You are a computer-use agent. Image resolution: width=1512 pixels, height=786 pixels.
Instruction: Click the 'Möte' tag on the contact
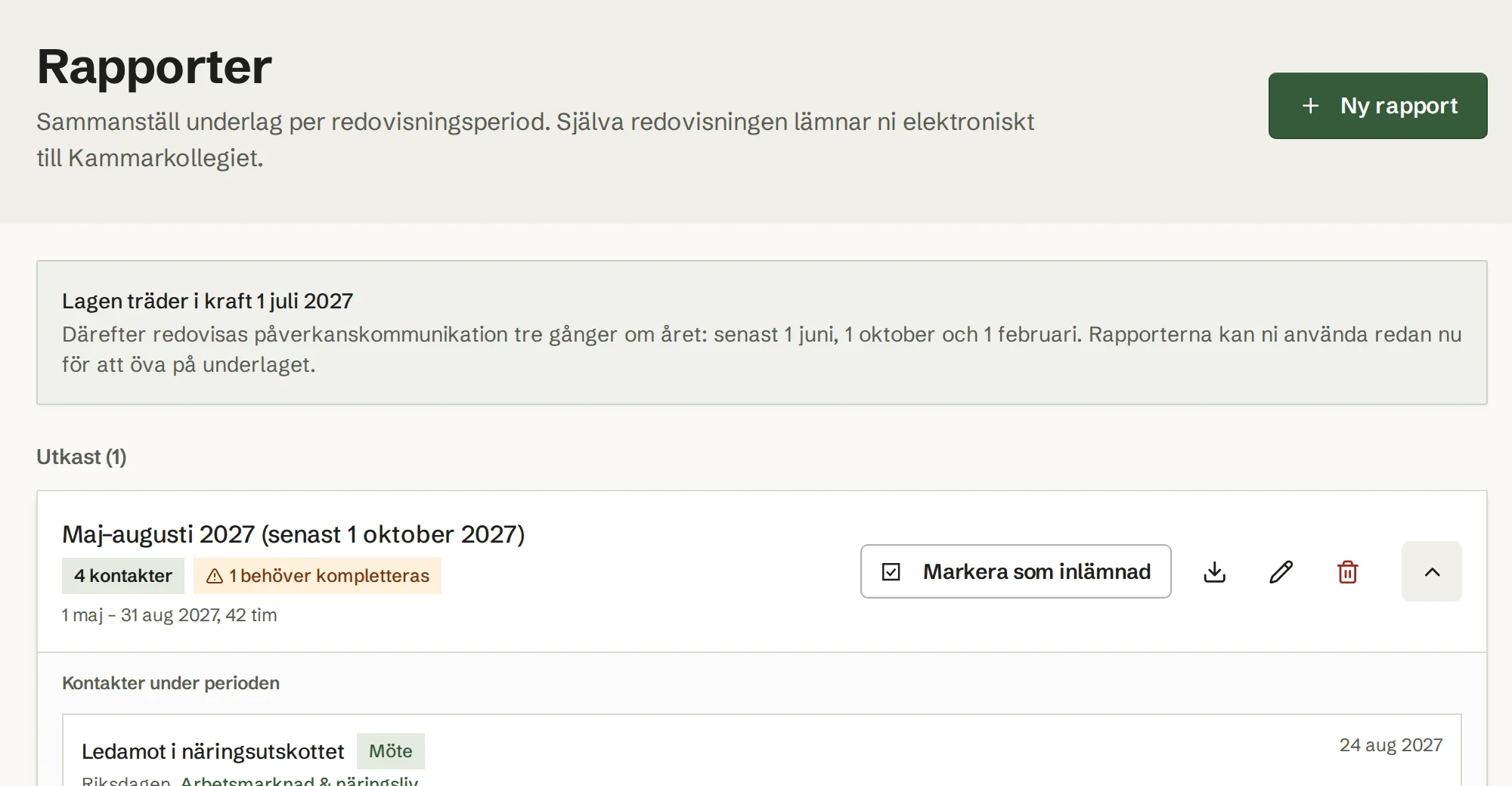[391, 751]
